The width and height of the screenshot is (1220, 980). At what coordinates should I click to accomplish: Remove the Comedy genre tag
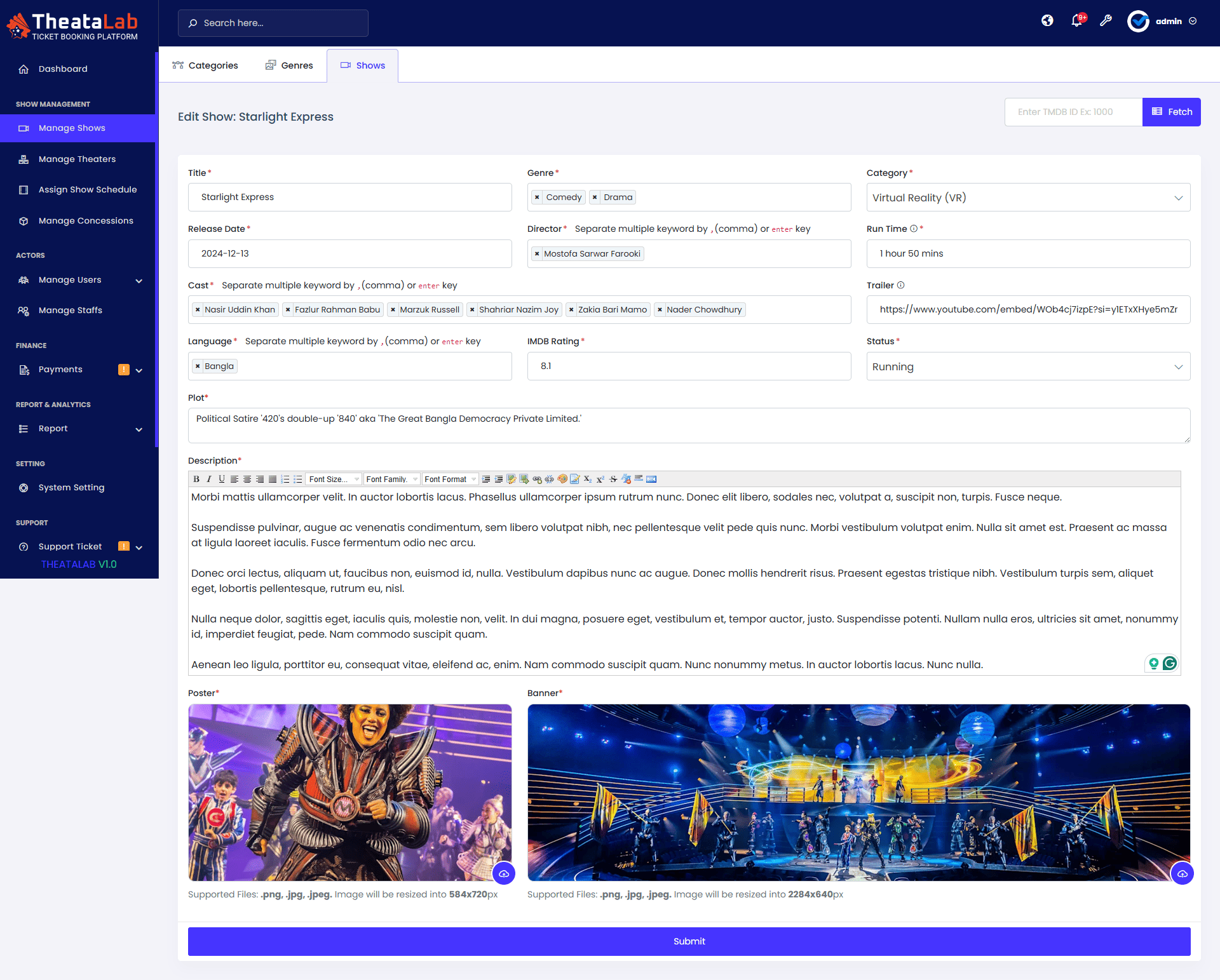pyautogui.click(x=537, y=198)
